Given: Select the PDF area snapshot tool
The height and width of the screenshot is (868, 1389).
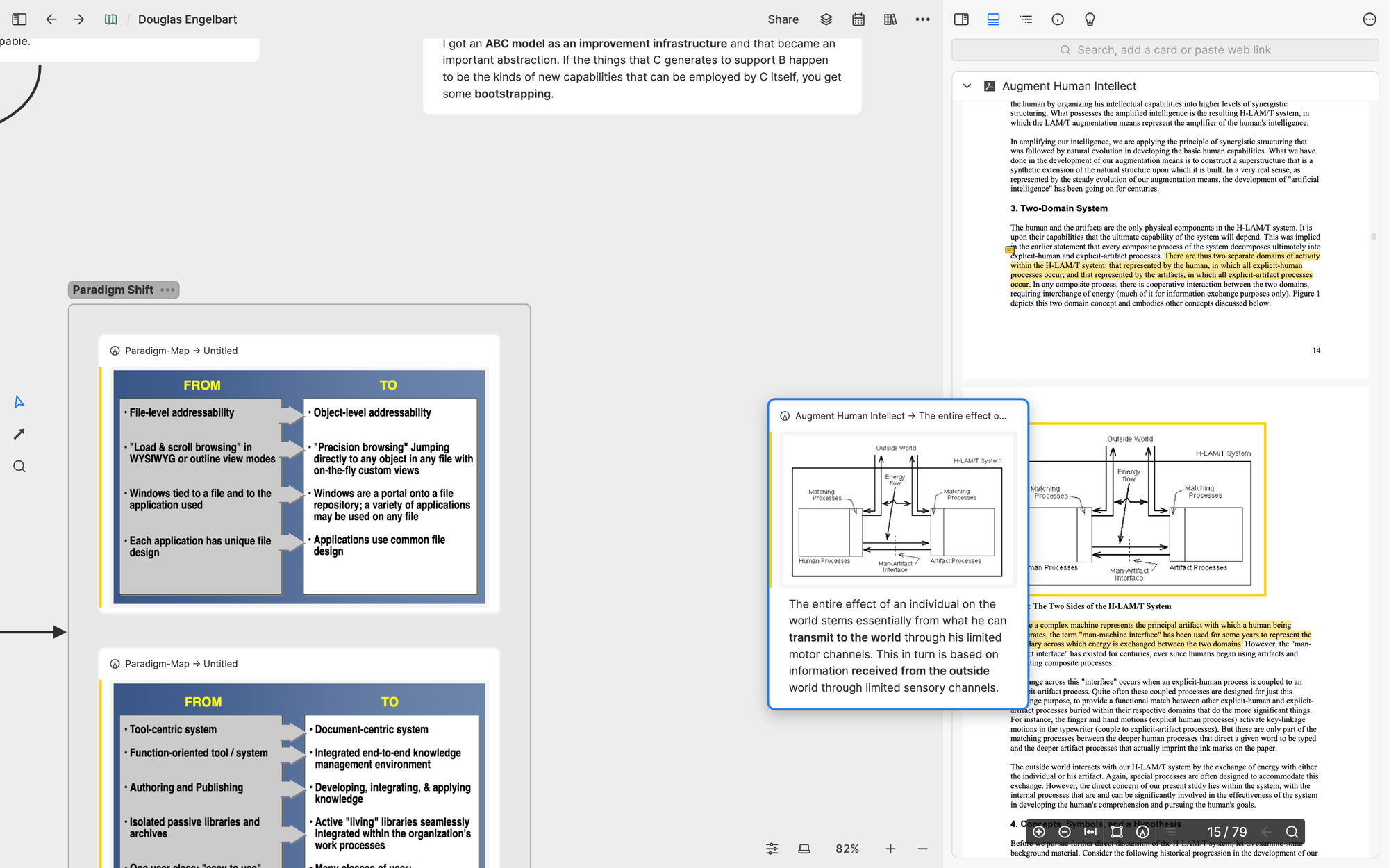Looking at the screenshot, I should coord(1117,832).
